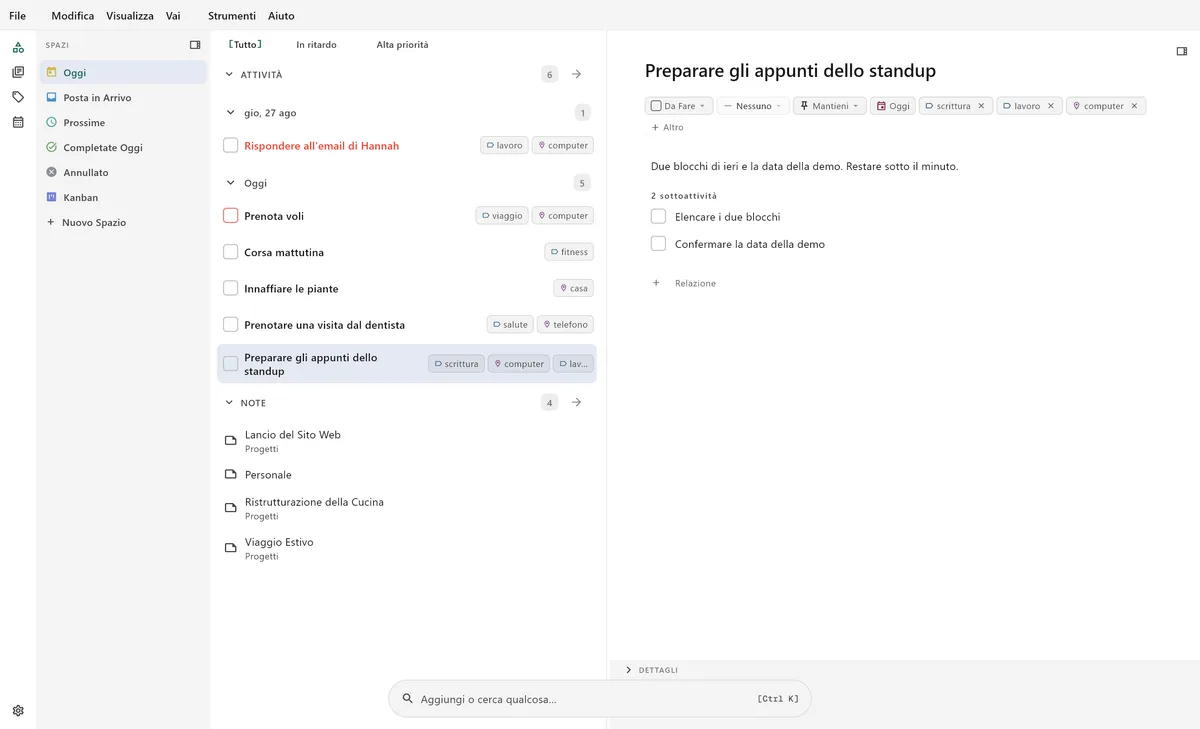Collapse the Oggi task group chevron

tap(229, 183)
